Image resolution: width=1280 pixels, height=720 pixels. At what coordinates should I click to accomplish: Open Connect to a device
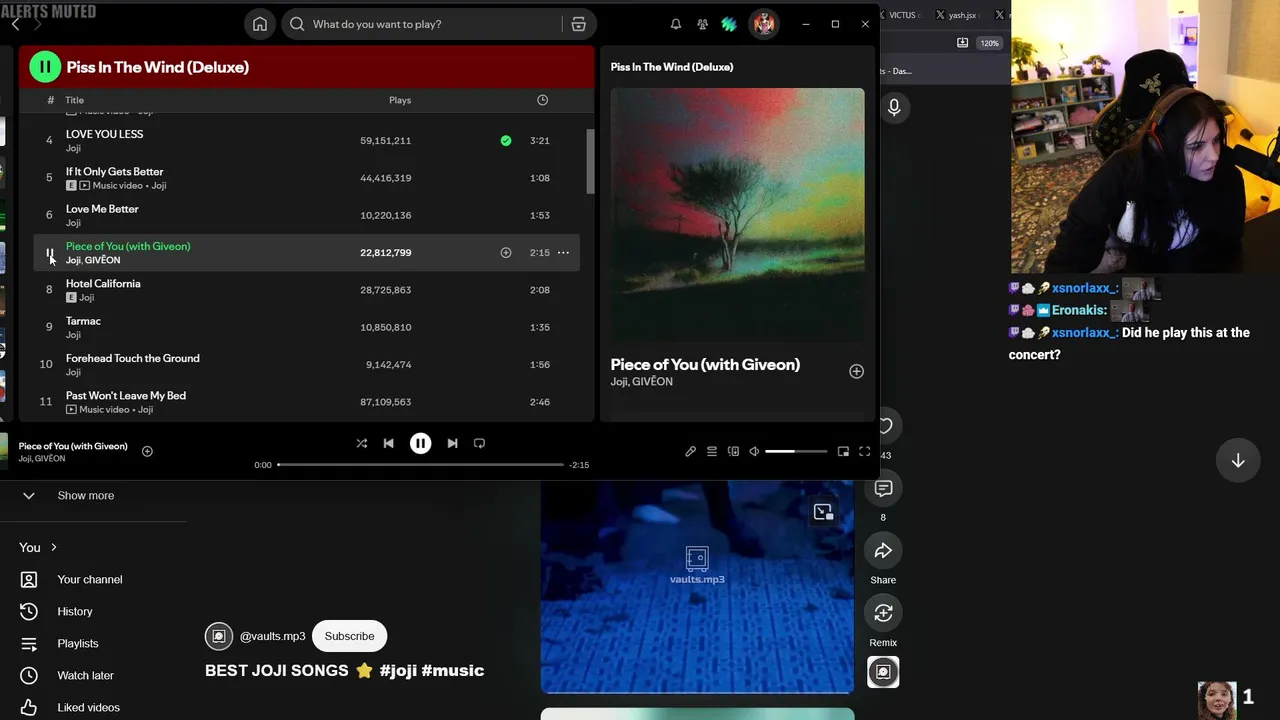tap(733, 452)
